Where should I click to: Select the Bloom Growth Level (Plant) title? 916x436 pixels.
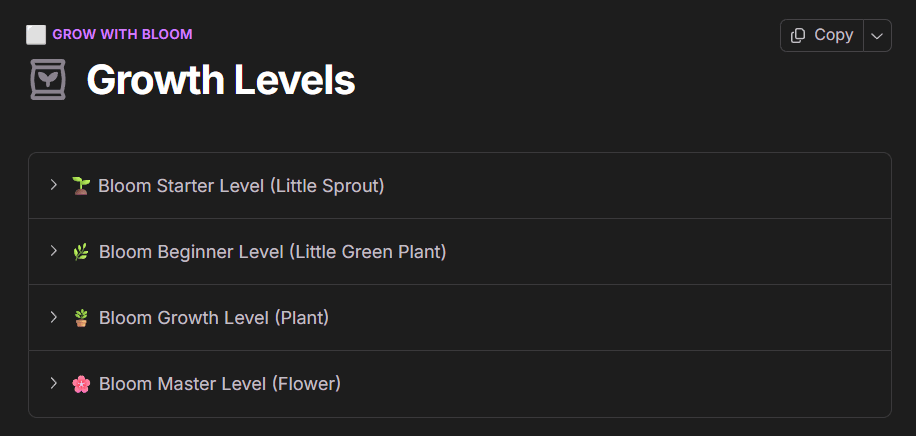[x=213, y=318]
